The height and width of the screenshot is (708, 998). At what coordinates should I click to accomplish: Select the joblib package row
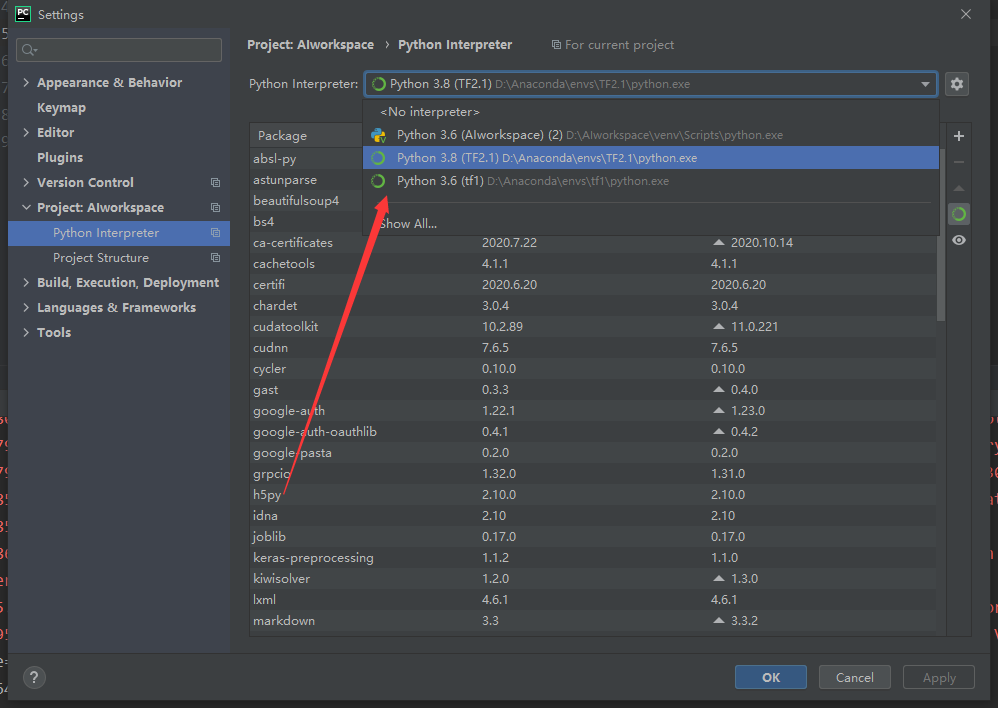coord(593,537)
